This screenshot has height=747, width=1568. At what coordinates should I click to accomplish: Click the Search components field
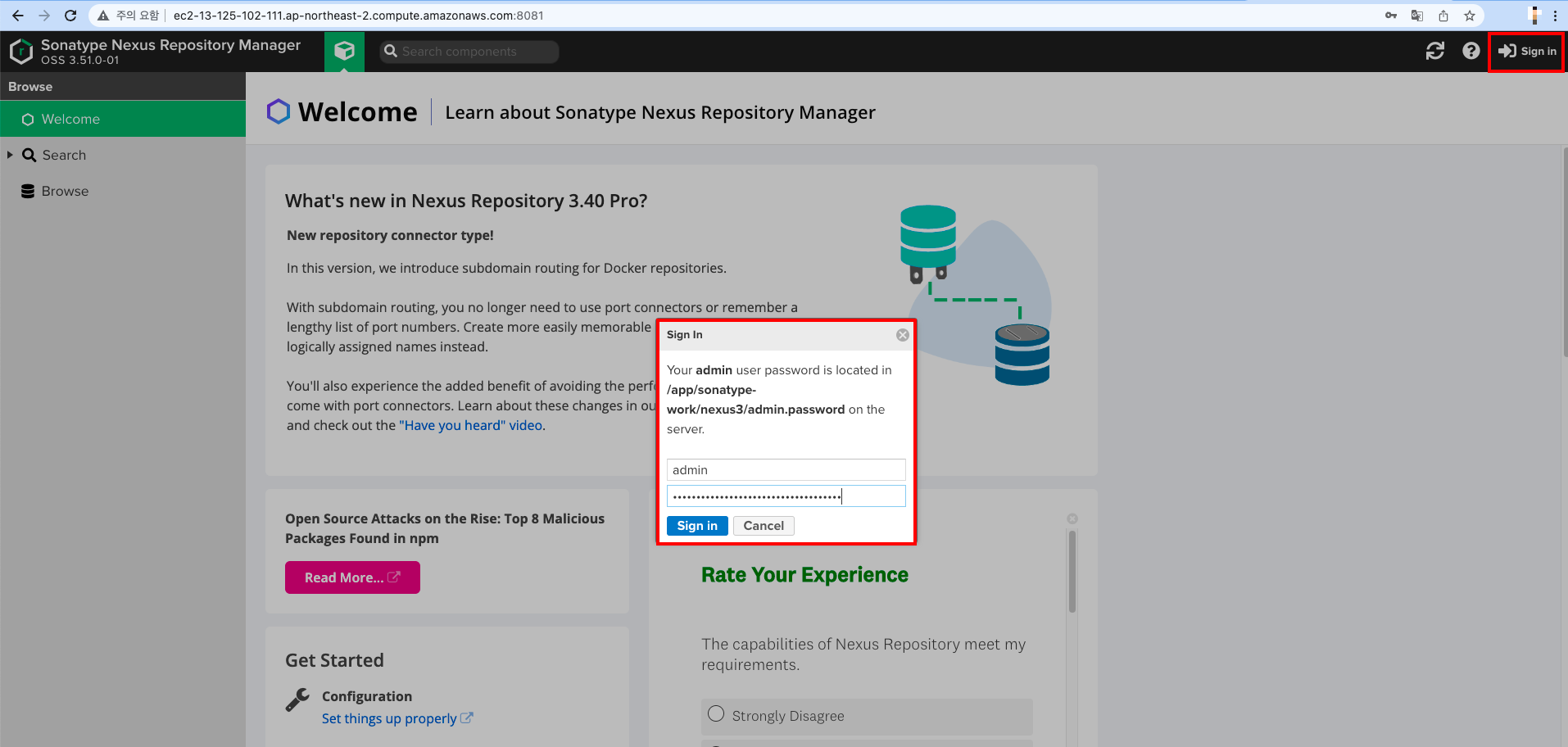pyautogui.click(x=469, y=52)
